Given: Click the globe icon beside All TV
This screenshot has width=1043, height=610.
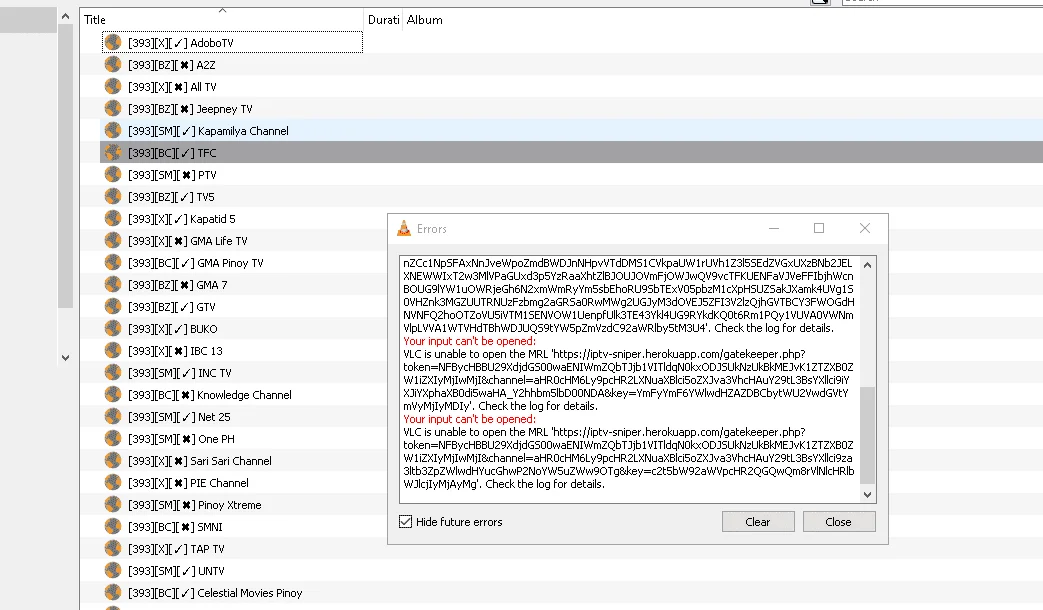Looking at the screenshot, I should (x=113, y=86).
